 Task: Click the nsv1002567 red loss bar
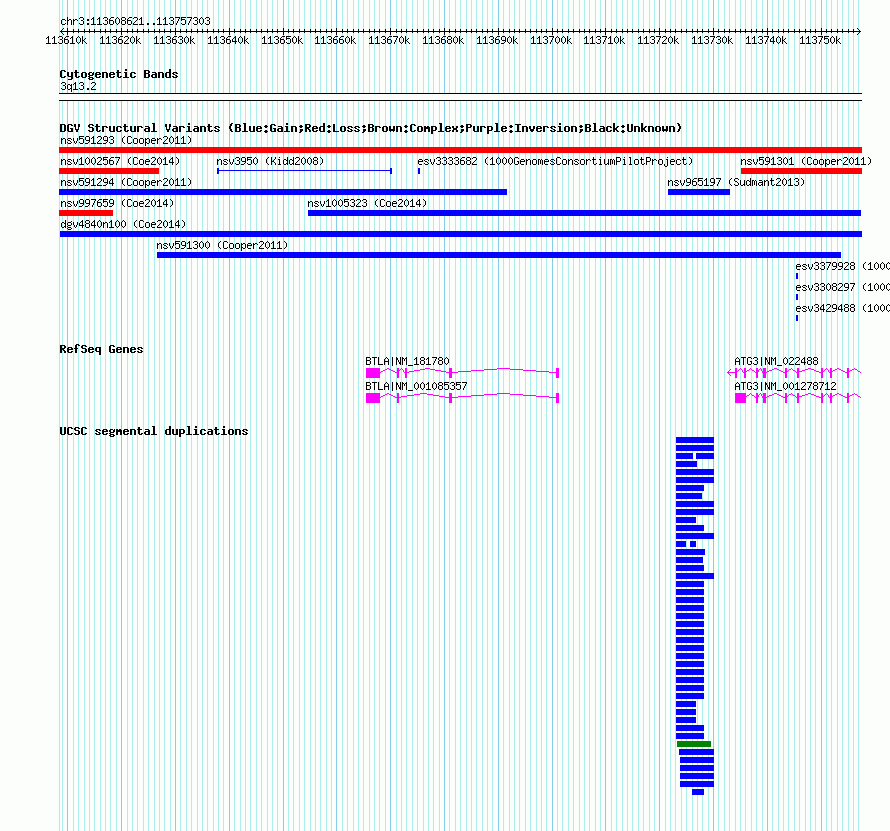tap(109, 171)
